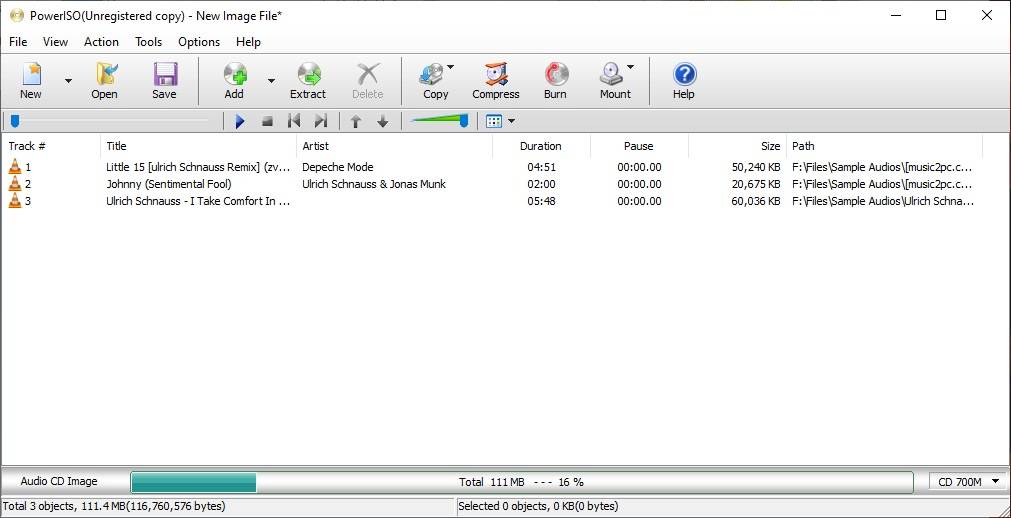Expand the New button dropdown arrow
The height and width of the screenshot is (518, 1011).
[68, 81]
